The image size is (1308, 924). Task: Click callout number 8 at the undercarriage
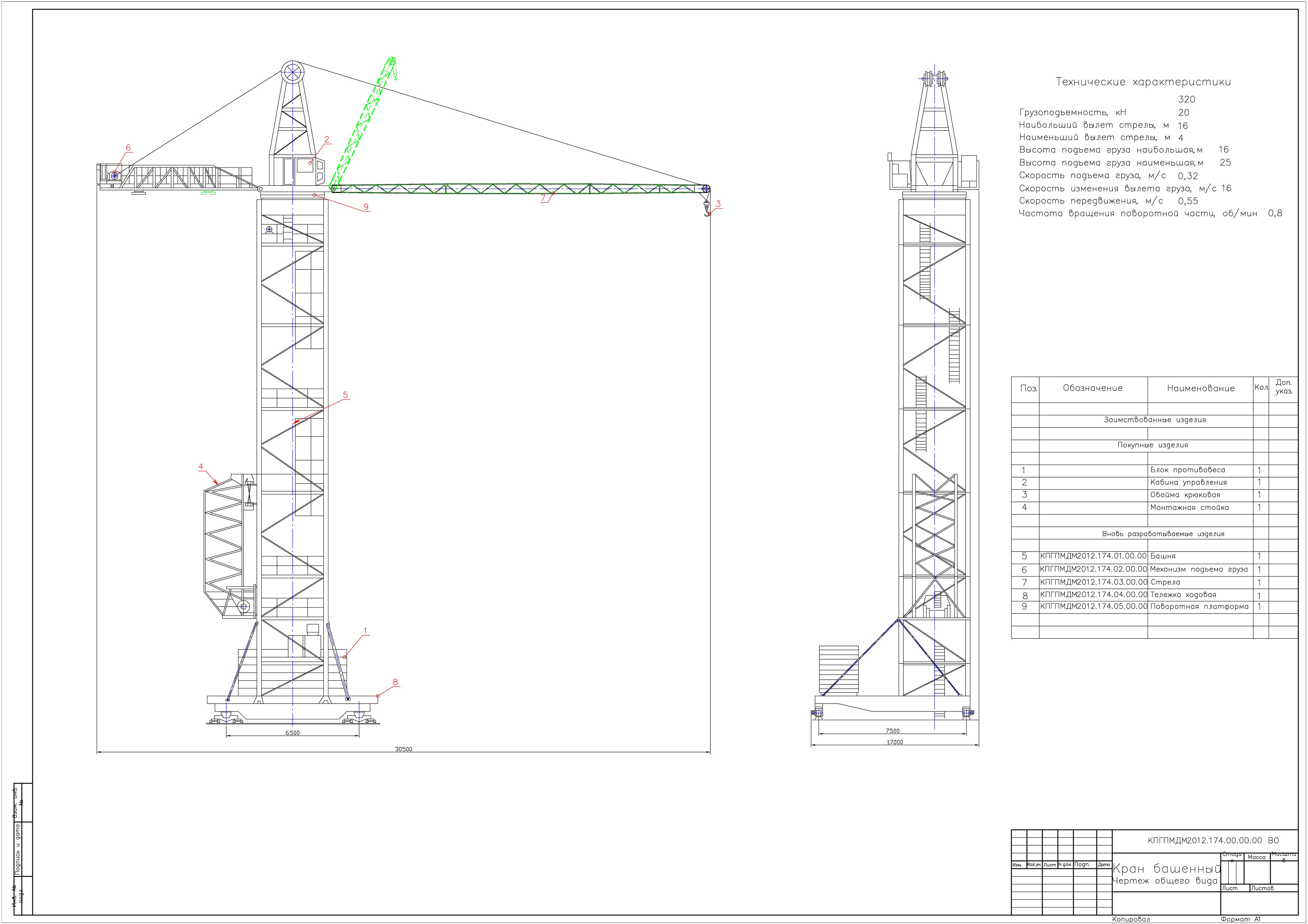tap(395, 682)
